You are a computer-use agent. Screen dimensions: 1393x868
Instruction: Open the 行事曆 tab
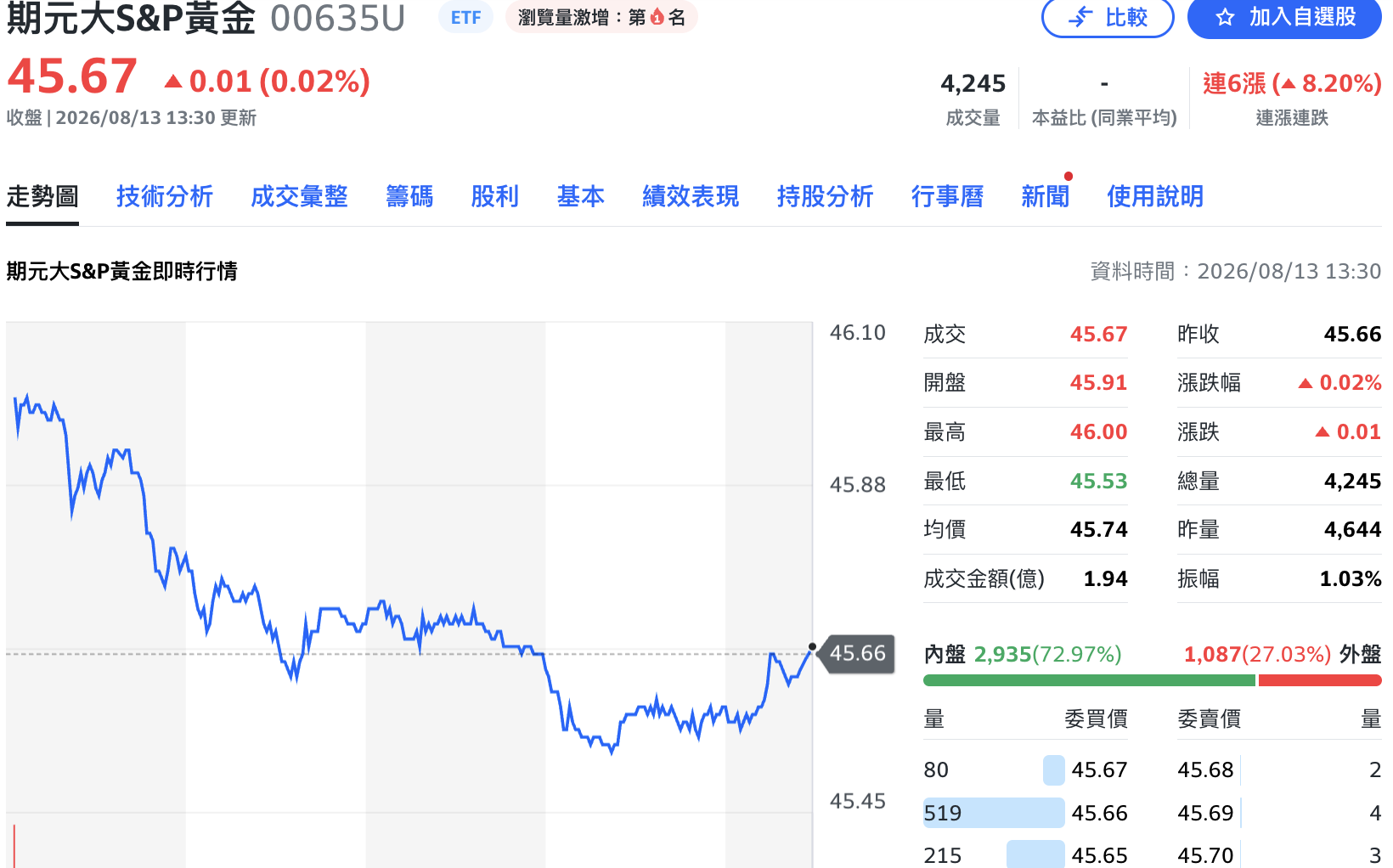click(947, 196)
